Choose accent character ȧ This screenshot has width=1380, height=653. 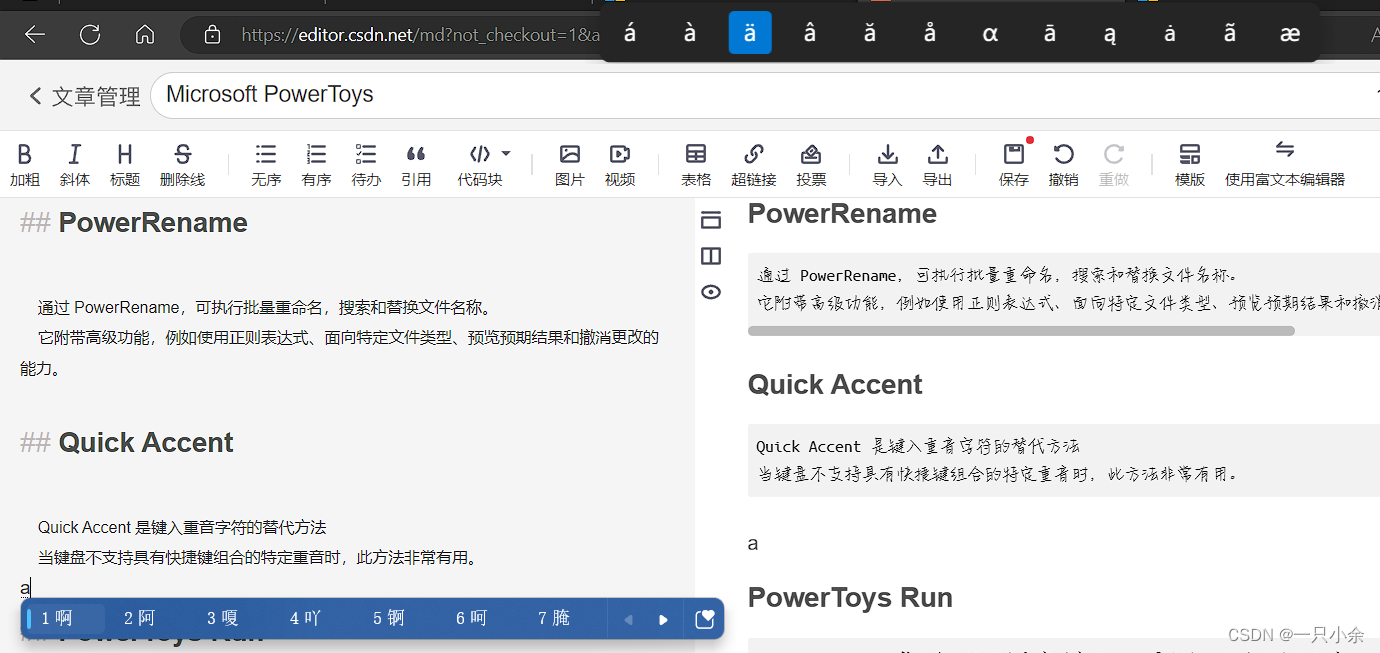[x=1170, y=33]
